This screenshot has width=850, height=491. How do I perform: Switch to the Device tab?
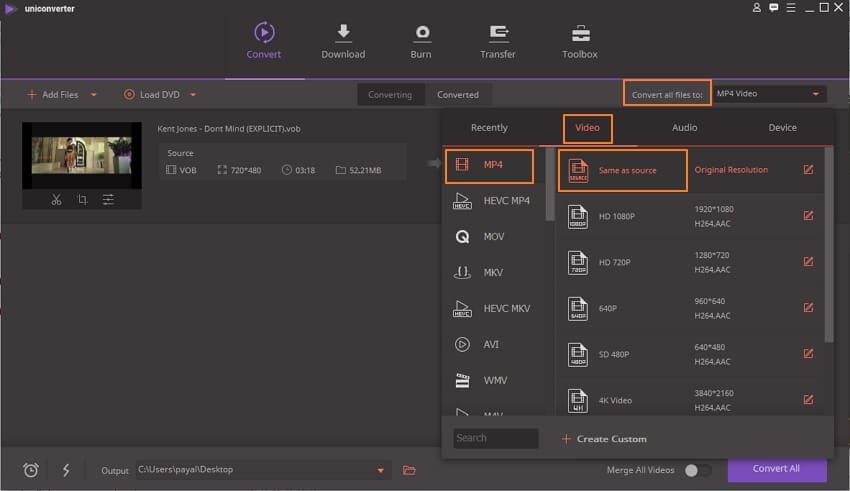pyautogui.click(x=782, y=128)
